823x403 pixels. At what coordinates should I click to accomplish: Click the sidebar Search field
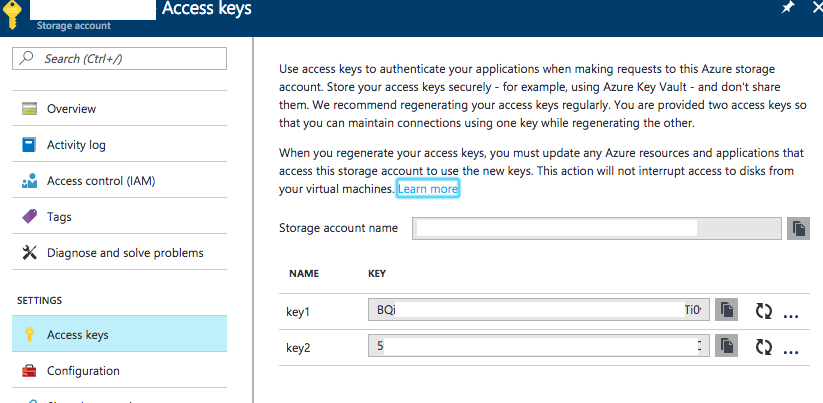120,59
